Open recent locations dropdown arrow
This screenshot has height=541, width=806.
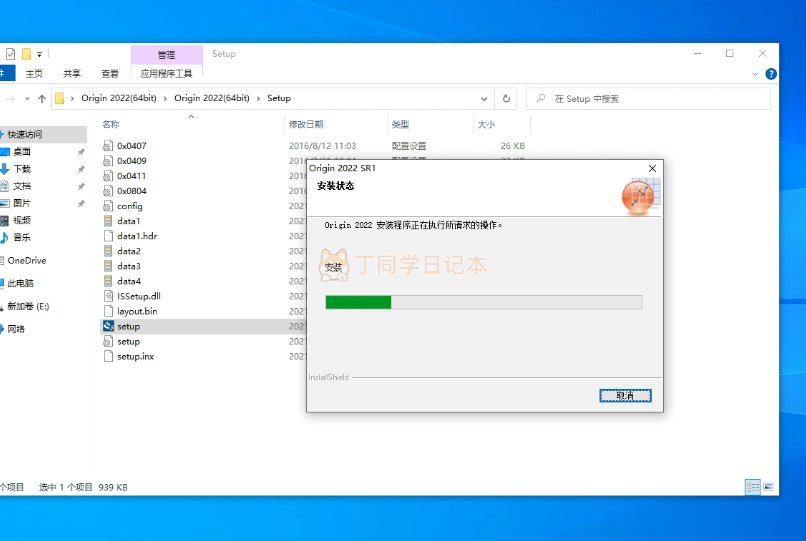27,99
